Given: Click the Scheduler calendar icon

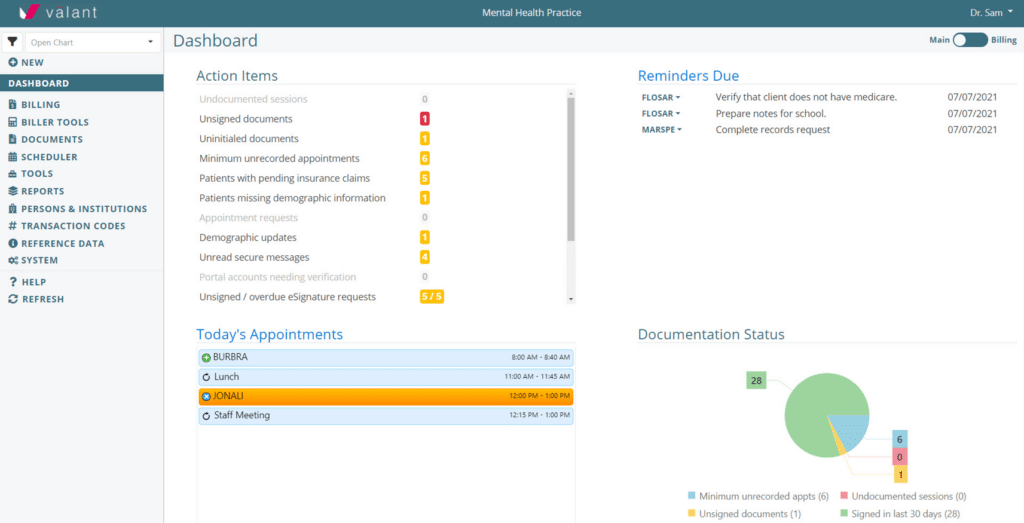Looking at the screenshot, I should tap(12, 157).
